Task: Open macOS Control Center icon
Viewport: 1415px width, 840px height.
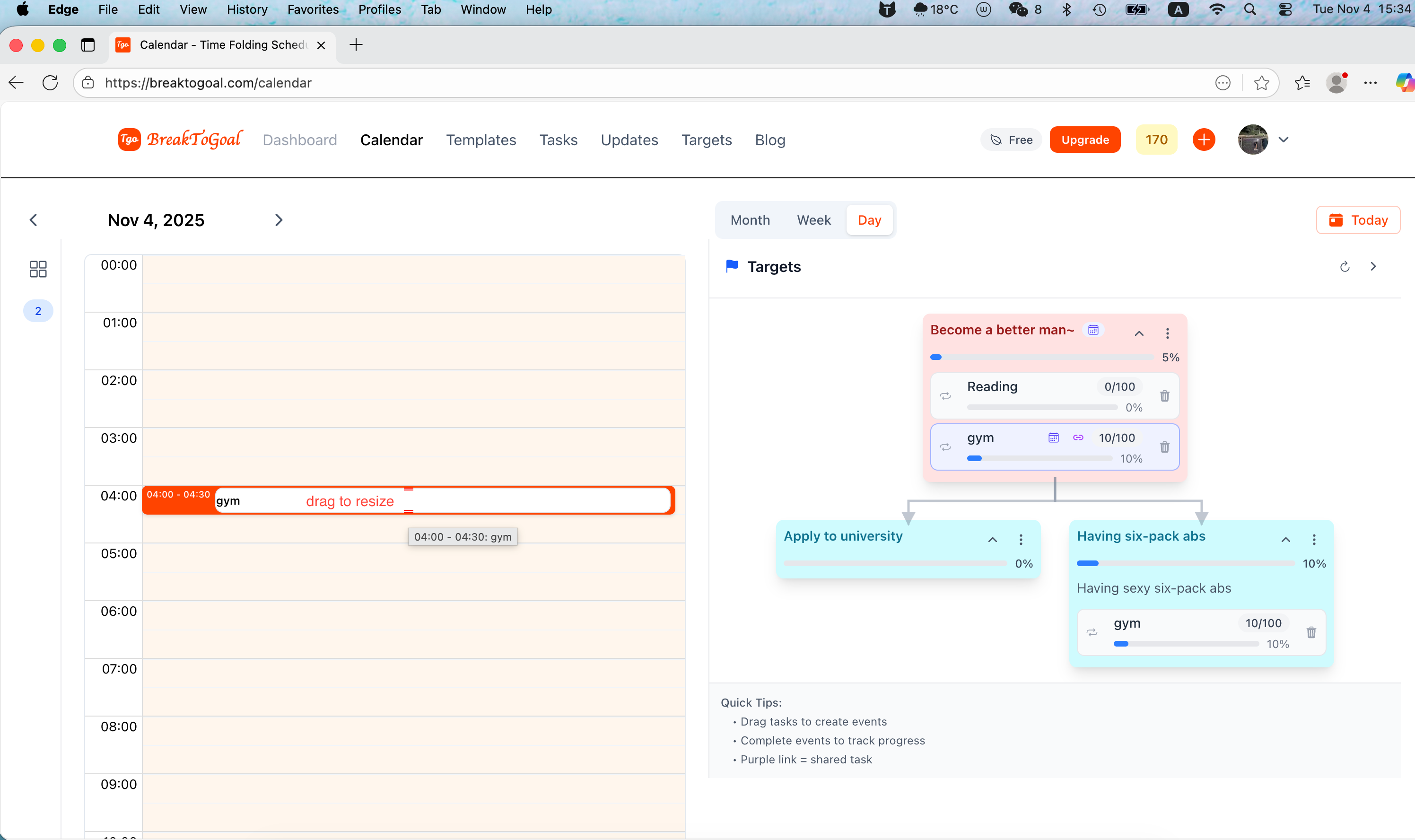Action: [1285, 9]
